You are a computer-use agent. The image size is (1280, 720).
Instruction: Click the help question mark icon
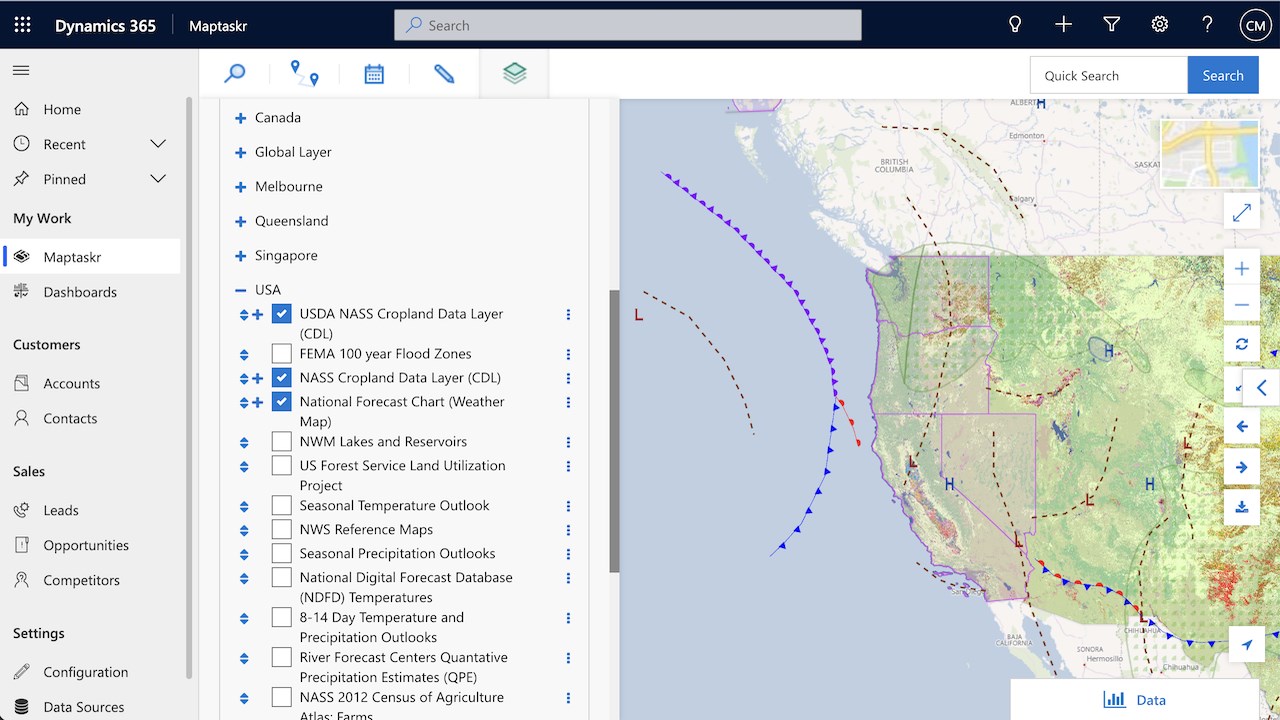click(x=1207, y=25)
